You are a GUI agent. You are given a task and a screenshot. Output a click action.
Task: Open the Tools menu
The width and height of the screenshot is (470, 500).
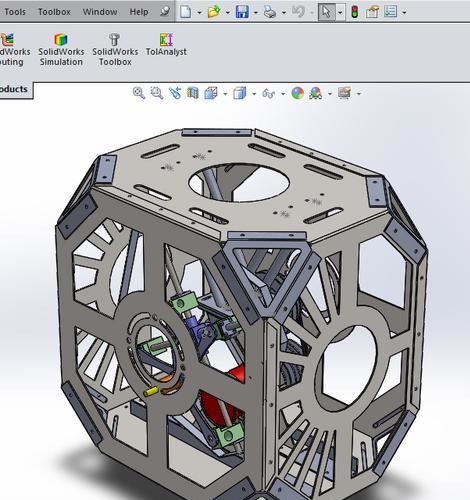[15, 12]
